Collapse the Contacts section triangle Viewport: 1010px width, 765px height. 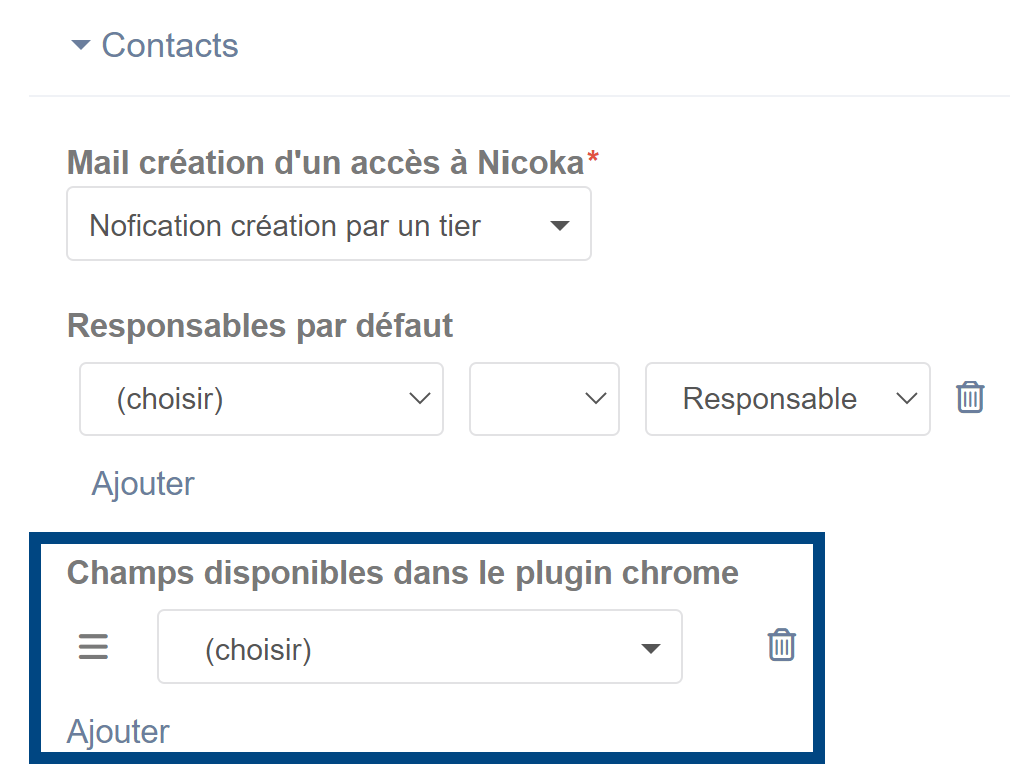coord(81,45)
